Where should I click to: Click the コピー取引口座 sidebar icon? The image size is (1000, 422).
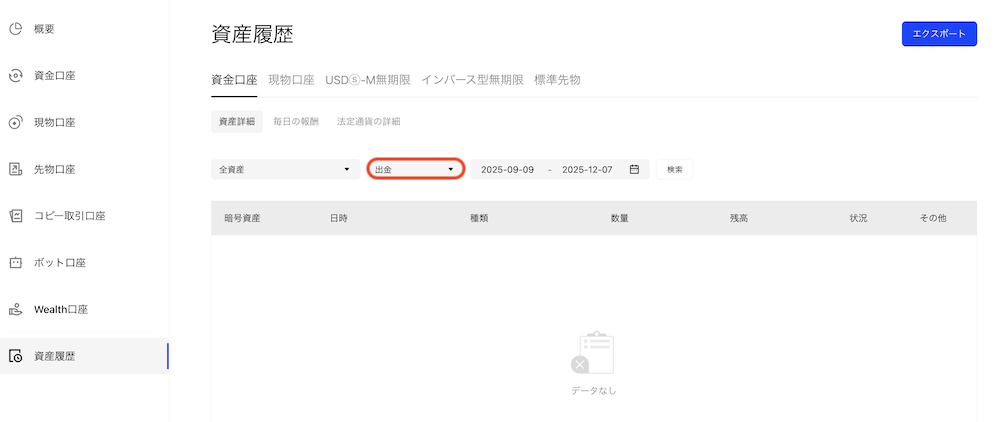click(x=15, y=216)
